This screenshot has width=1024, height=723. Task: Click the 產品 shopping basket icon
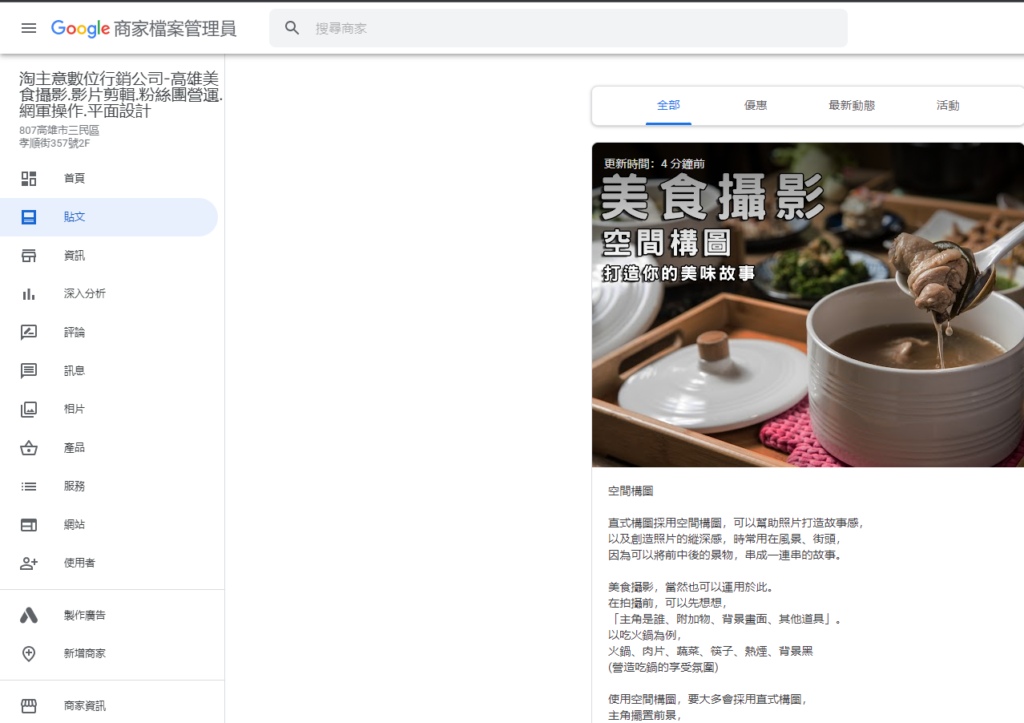(29, 448)
